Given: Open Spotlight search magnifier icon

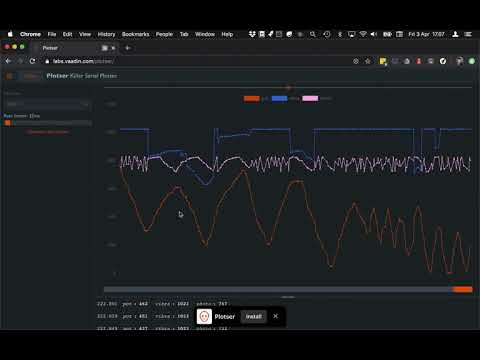Looking at the screenshot, I should point(312,34).
